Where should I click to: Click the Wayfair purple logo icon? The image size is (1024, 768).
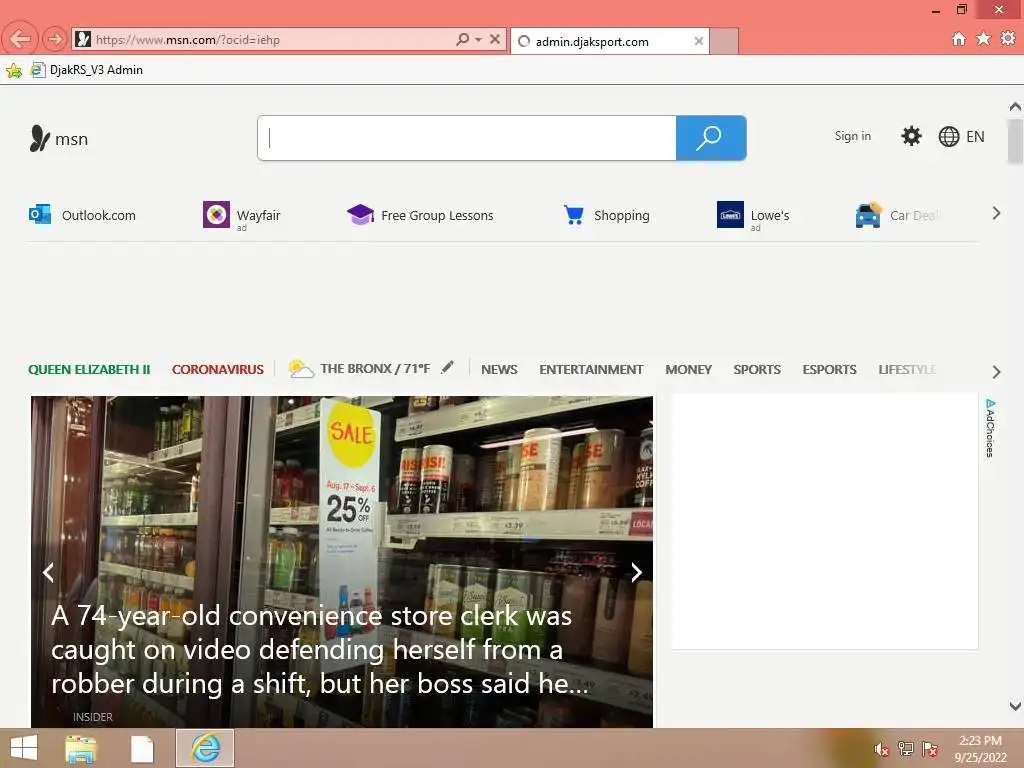(216, 214)
